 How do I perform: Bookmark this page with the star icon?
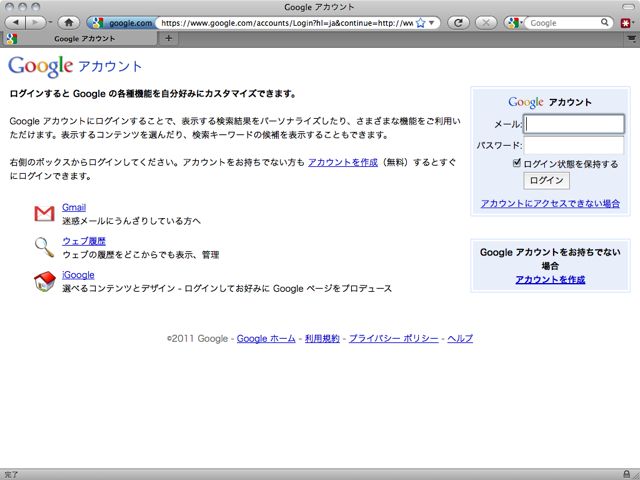click(x=420, y=23)
